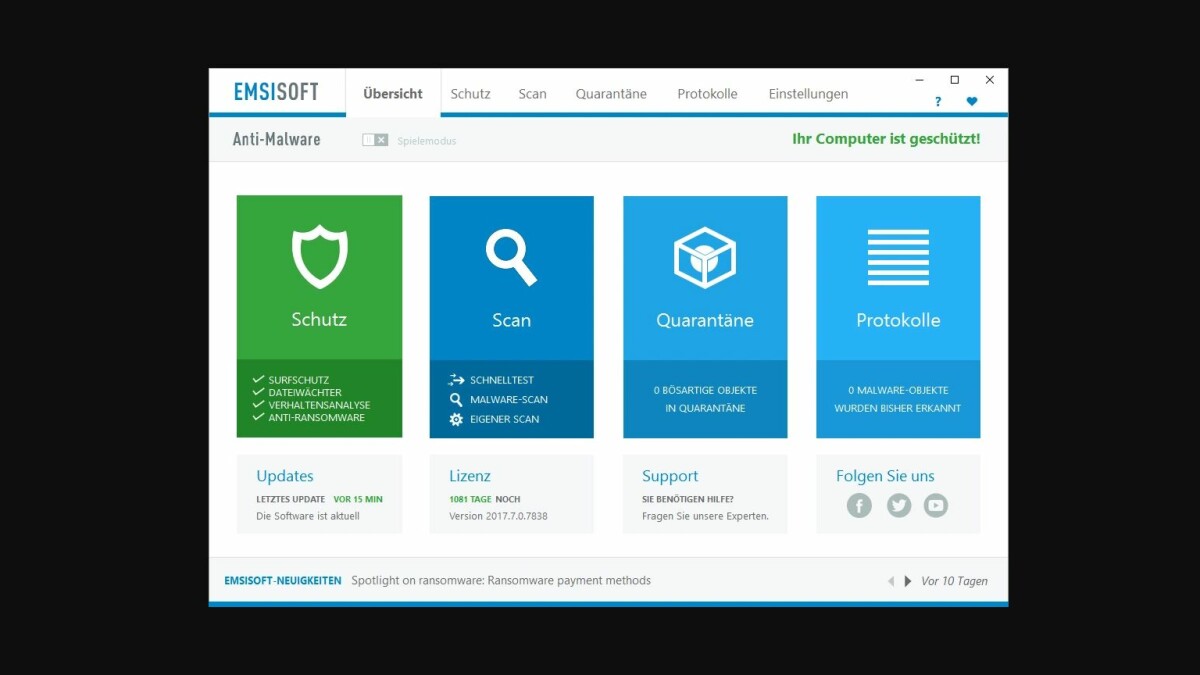This screenshot has height=675, width=1200.
Task: Click the magnifying glass icon on Scan tile
Action: tap(511, 257)
